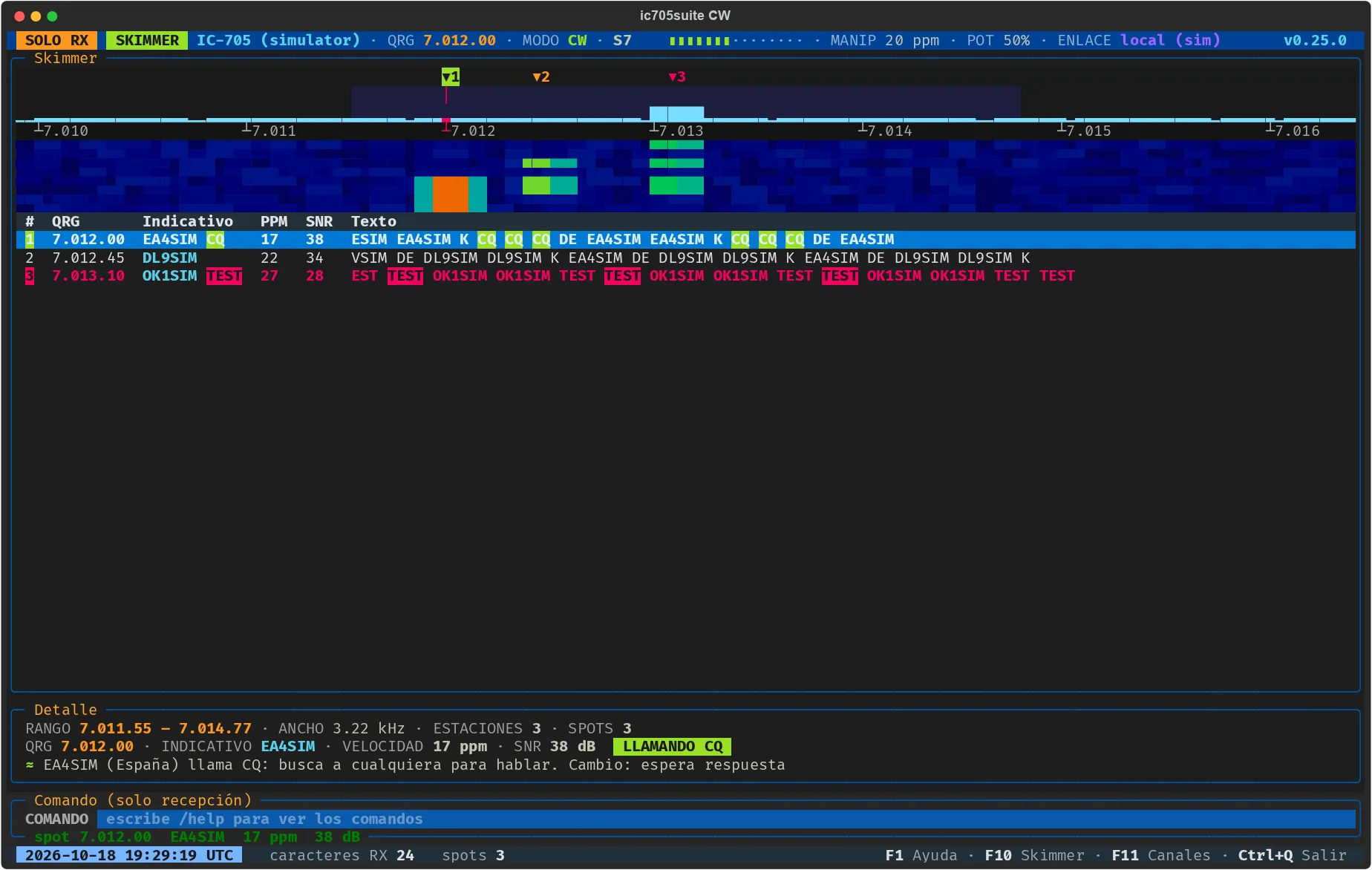
Task: Click Ctrl+Q Salir in the footer
Action: (1292, 855)
